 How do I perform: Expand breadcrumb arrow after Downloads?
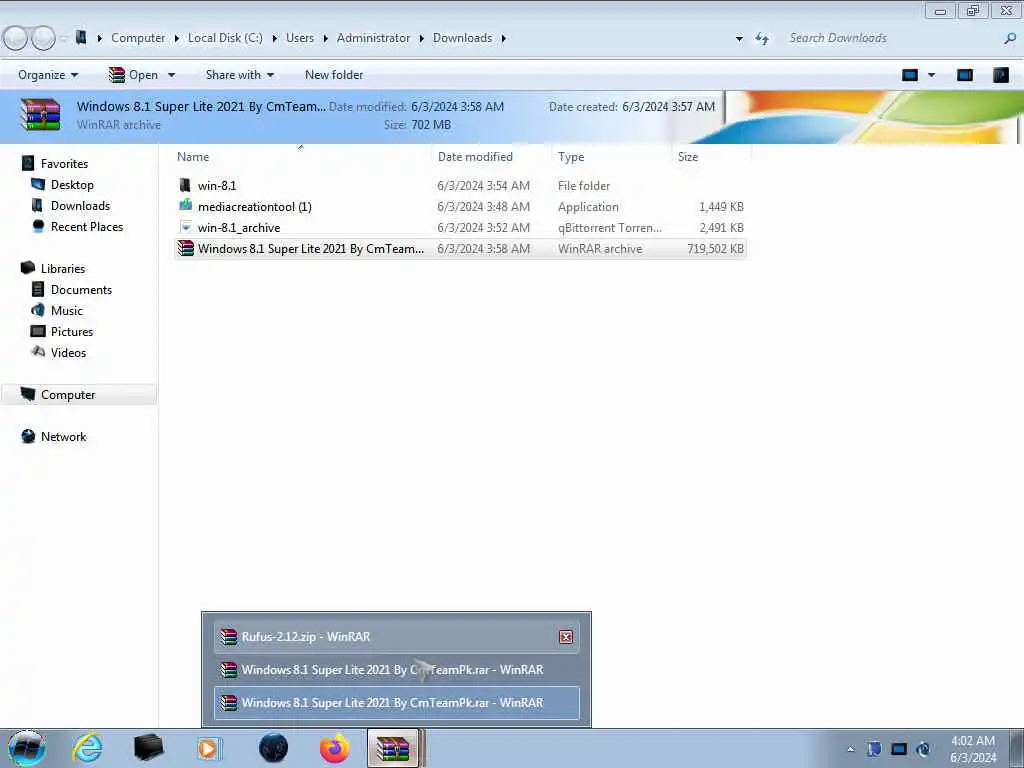[504, 39]
